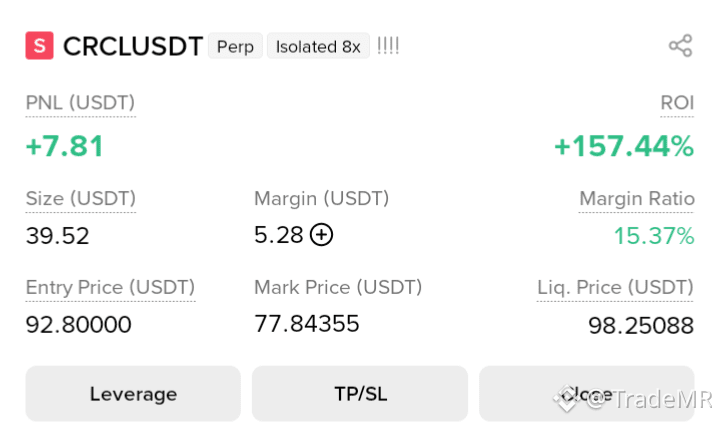Viewport: 720px width, 424px height.
Task: Tap the signal strength bars icon
Action: (x=388, y=46)
